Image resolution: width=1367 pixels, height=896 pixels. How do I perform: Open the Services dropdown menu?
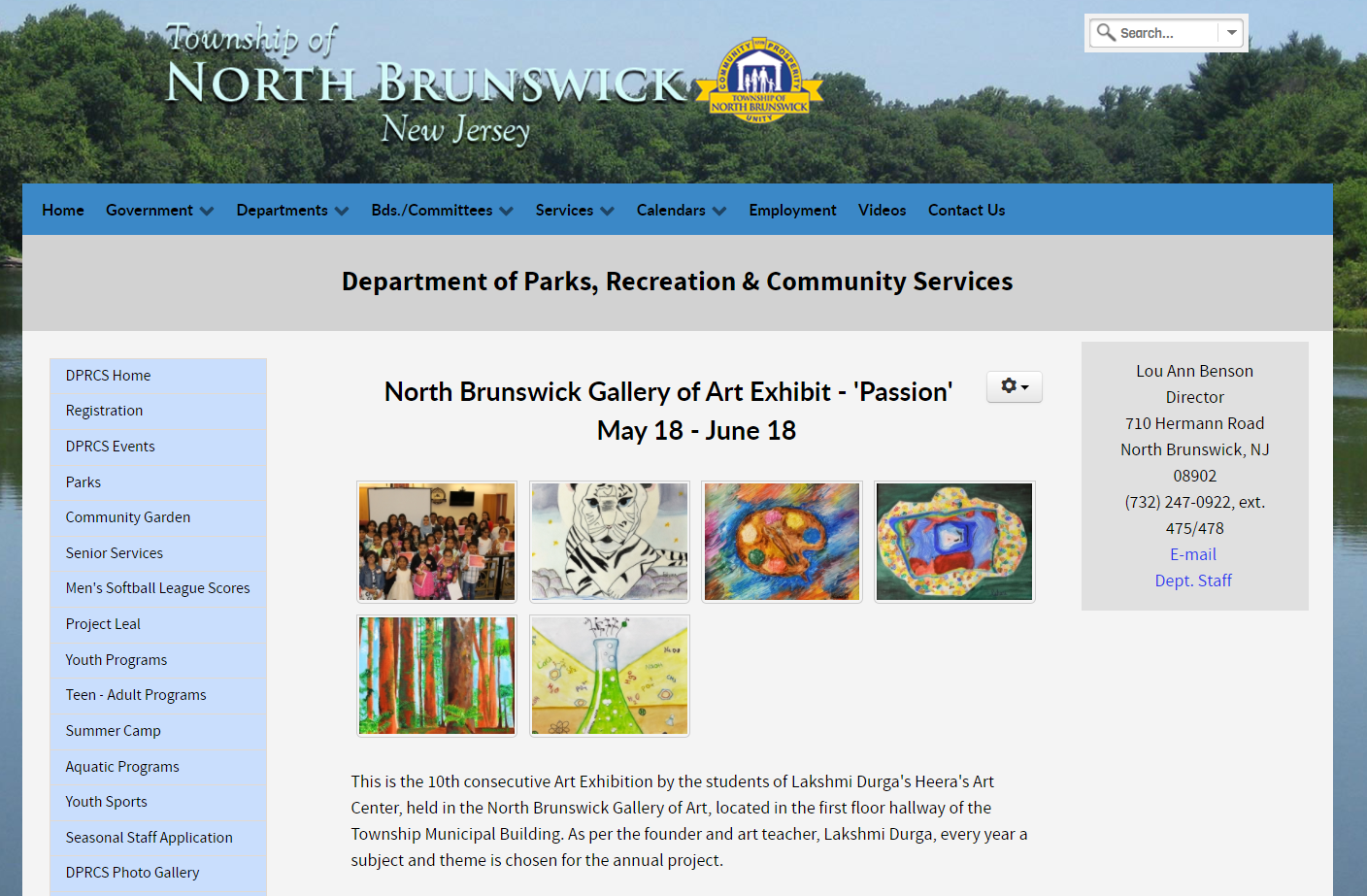click(574, 211)
